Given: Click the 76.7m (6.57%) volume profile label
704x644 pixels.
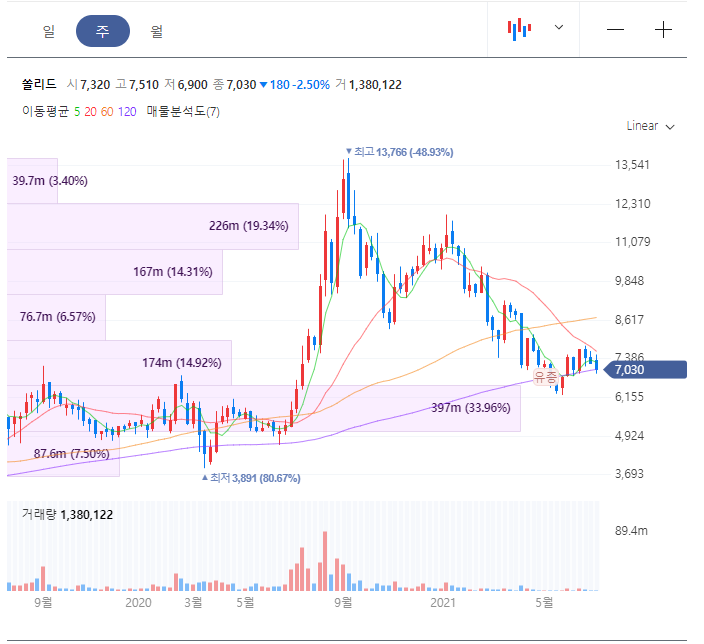Looking at the screenshot, I should point(57,317).
